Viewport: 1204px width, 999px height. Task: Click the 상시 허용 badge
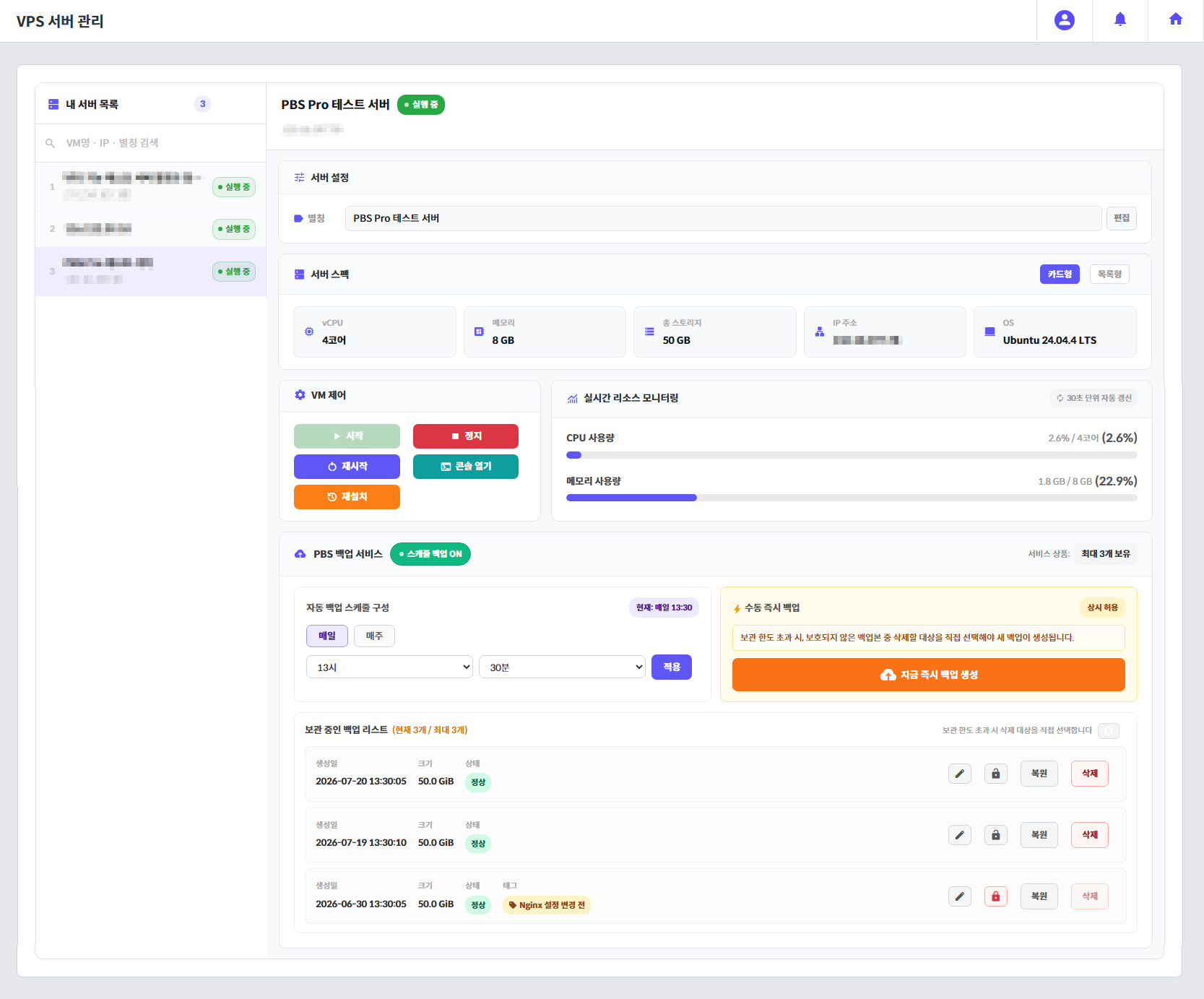pyautogui.click(x=1102, y=608)
